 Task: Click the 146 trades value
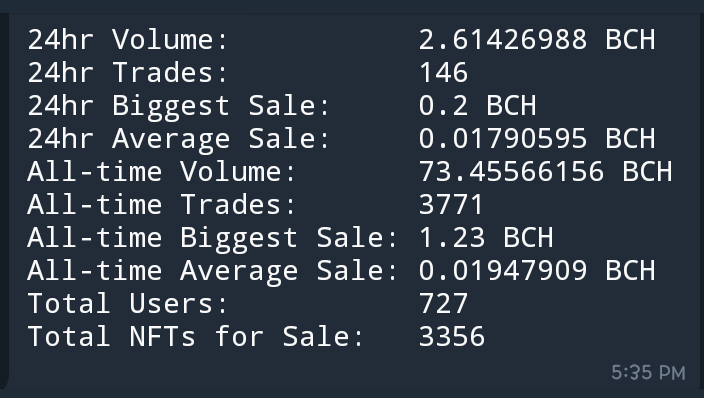click(444, 73)
